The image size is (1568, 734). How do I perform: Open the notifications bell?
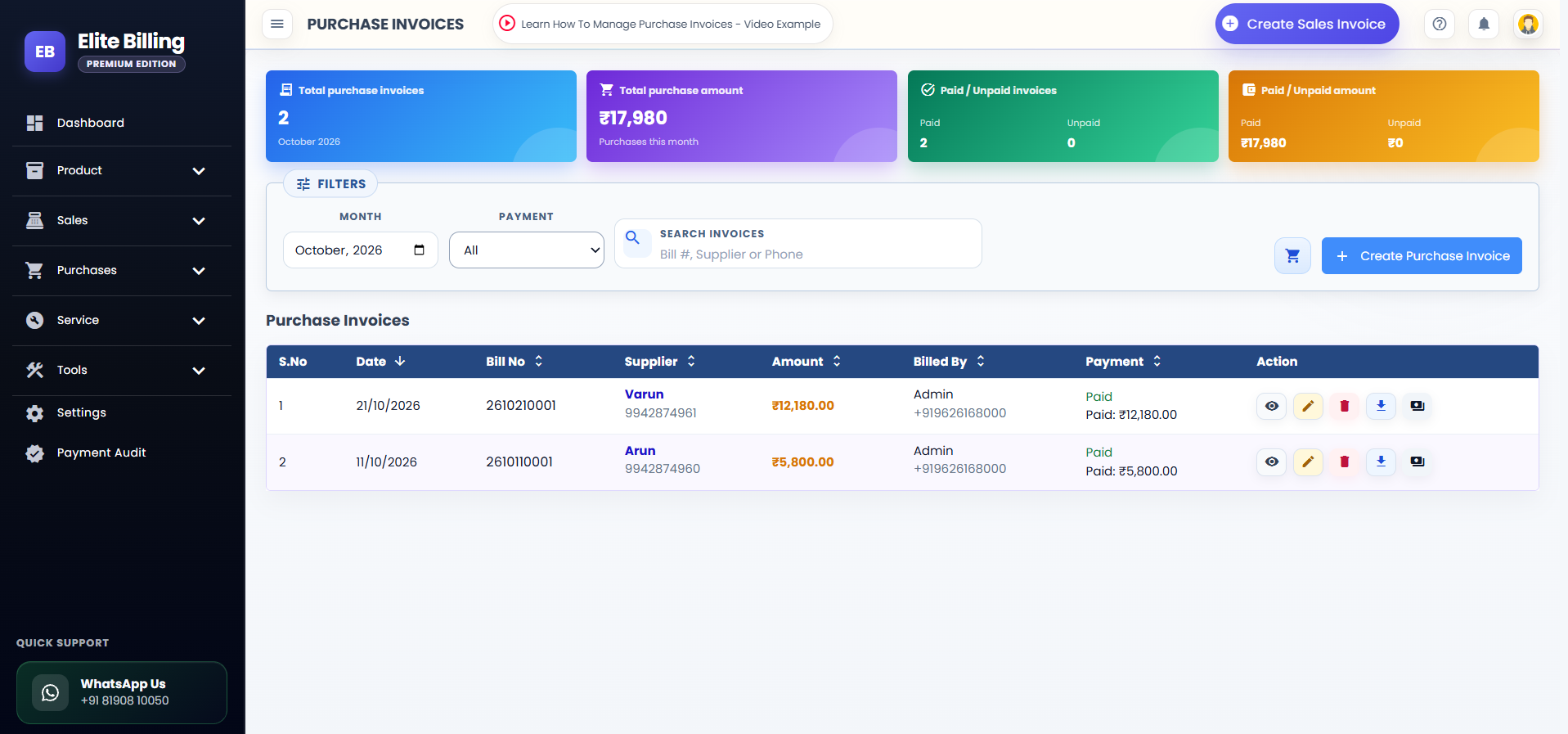tap(1484, 24)
